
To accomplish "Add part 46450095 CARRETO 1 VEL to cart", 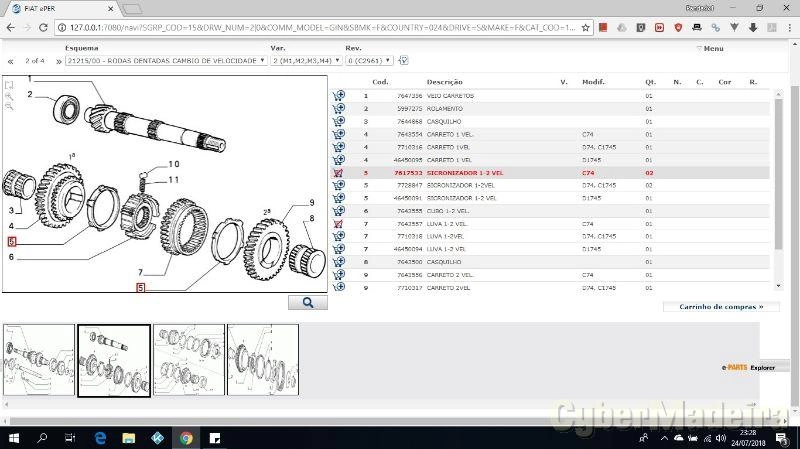I will pyautogui.click(x=339, y=159).
